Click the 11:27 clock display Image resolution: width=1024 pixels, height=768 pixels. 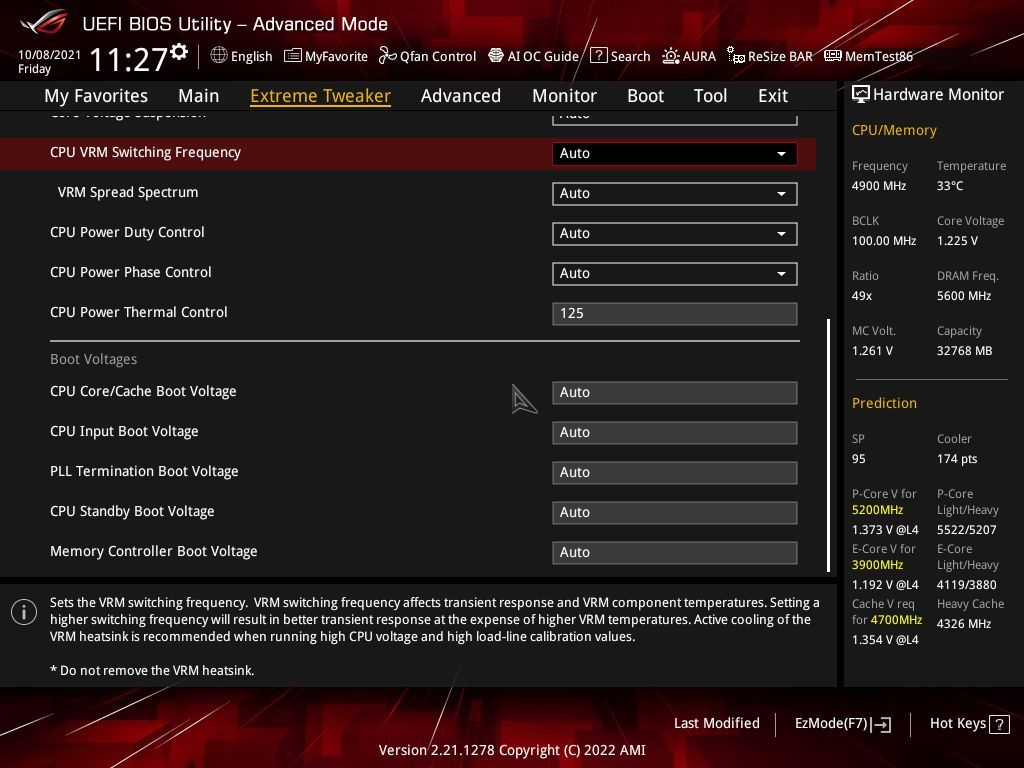point(128,59)
